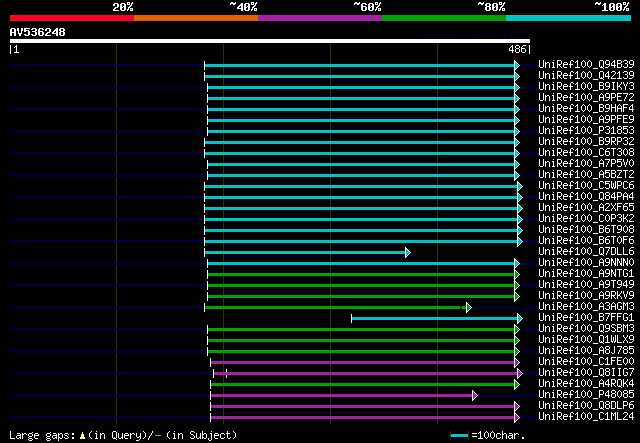Click the UniRef100_A9PFE9 label

(586, 119)
